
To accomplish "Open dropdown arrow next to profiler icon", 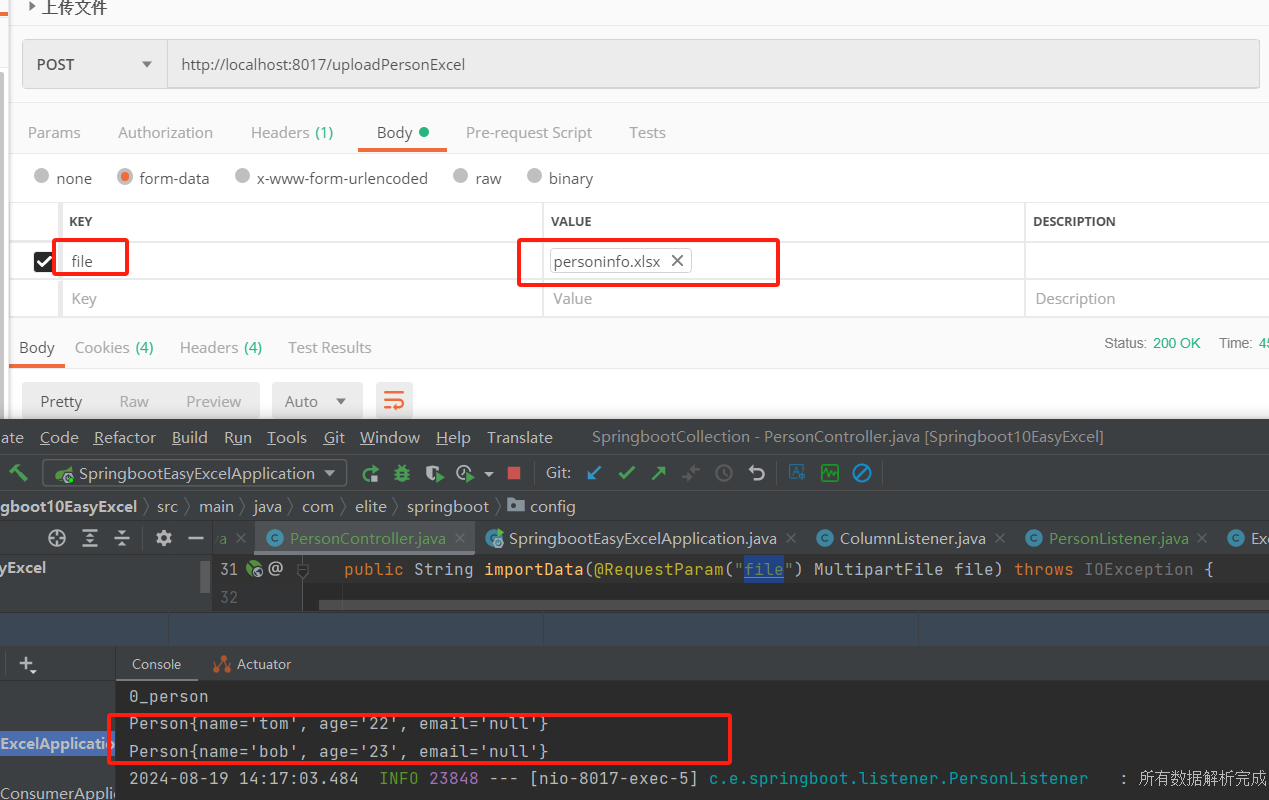I will (x=489, y=474).
